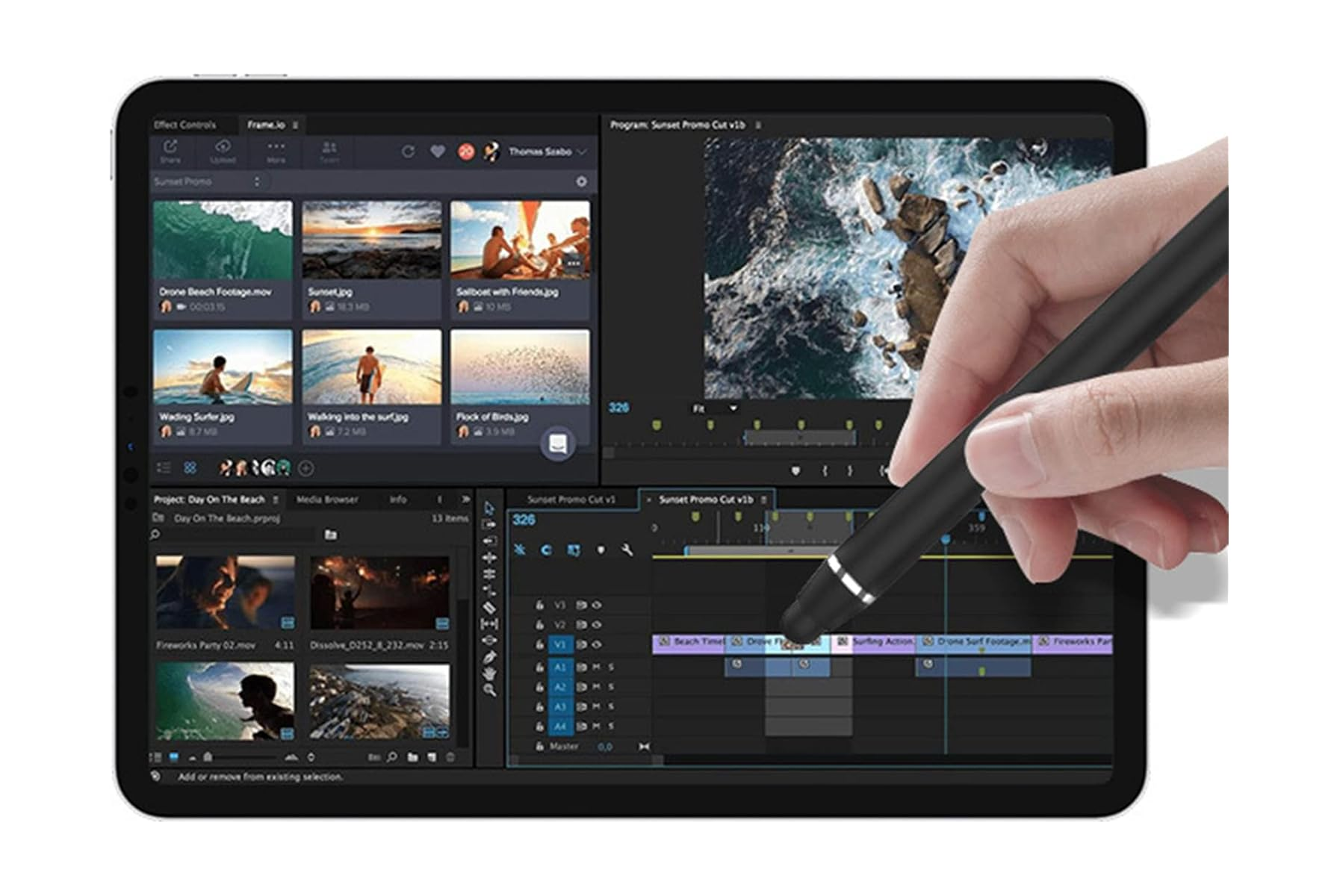Open Program monitor panel menu
Image resolution: width=1337 pixels, height=896 pixels.
click(758, 125)
